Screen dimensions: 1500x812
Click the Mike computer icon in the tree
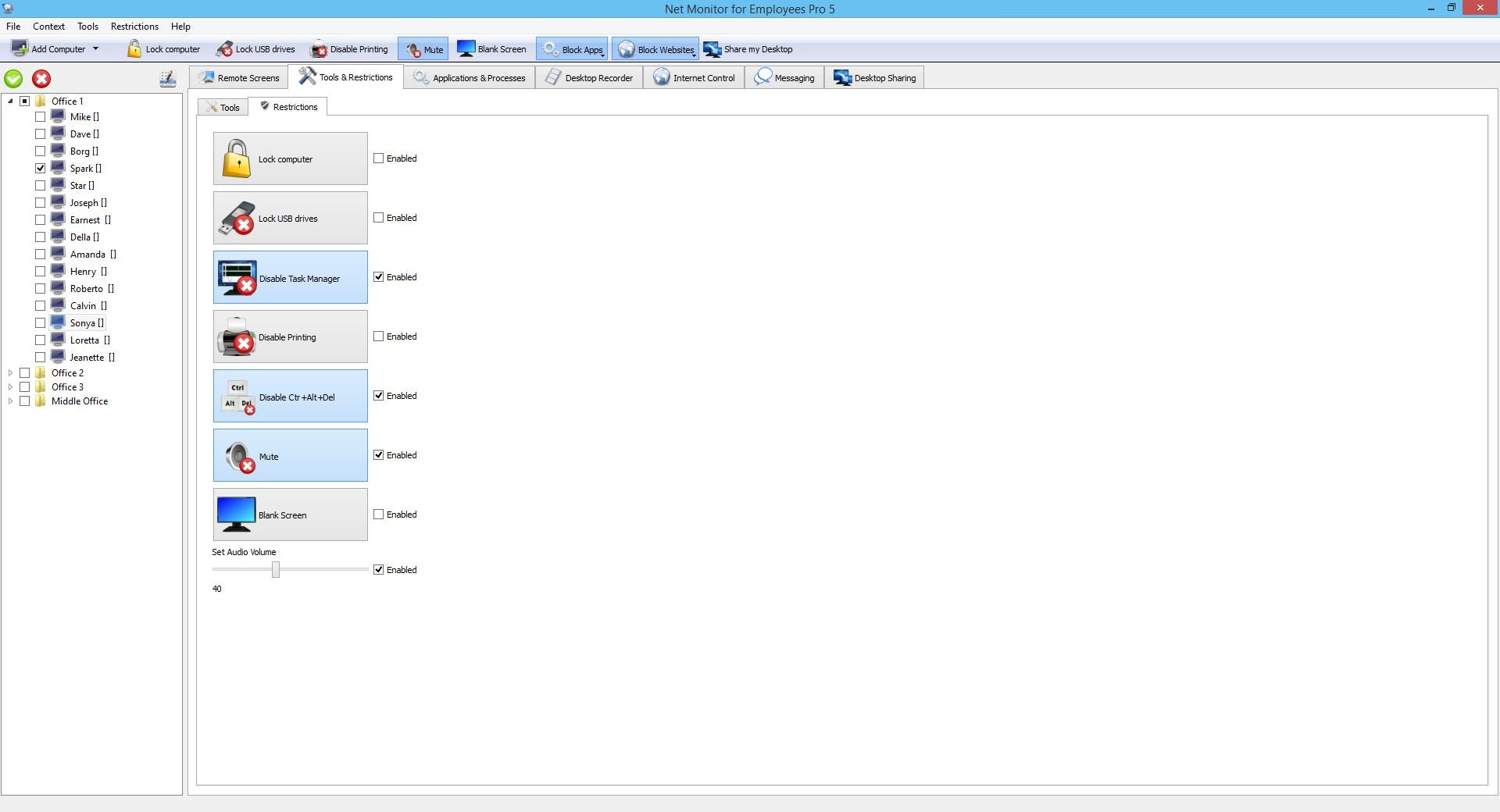tap(58, 116)
